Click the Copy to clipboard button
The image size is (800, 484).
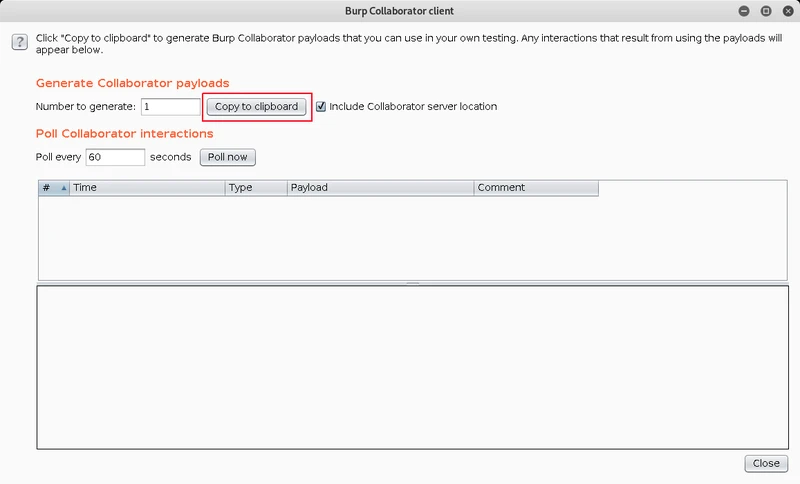coord(256,107)
